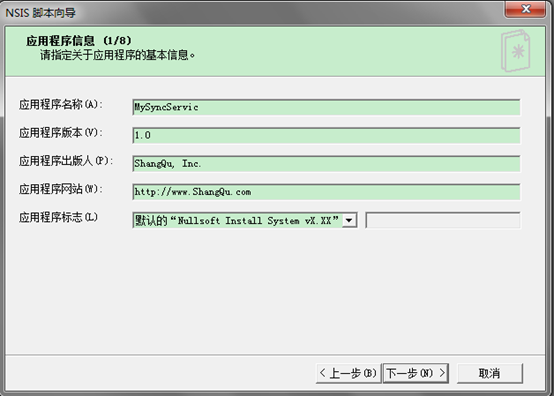This screenshot has width=554, height=396.
Task: Click the 应用程序版本(V) label
Action: click(x=60, y=133)
